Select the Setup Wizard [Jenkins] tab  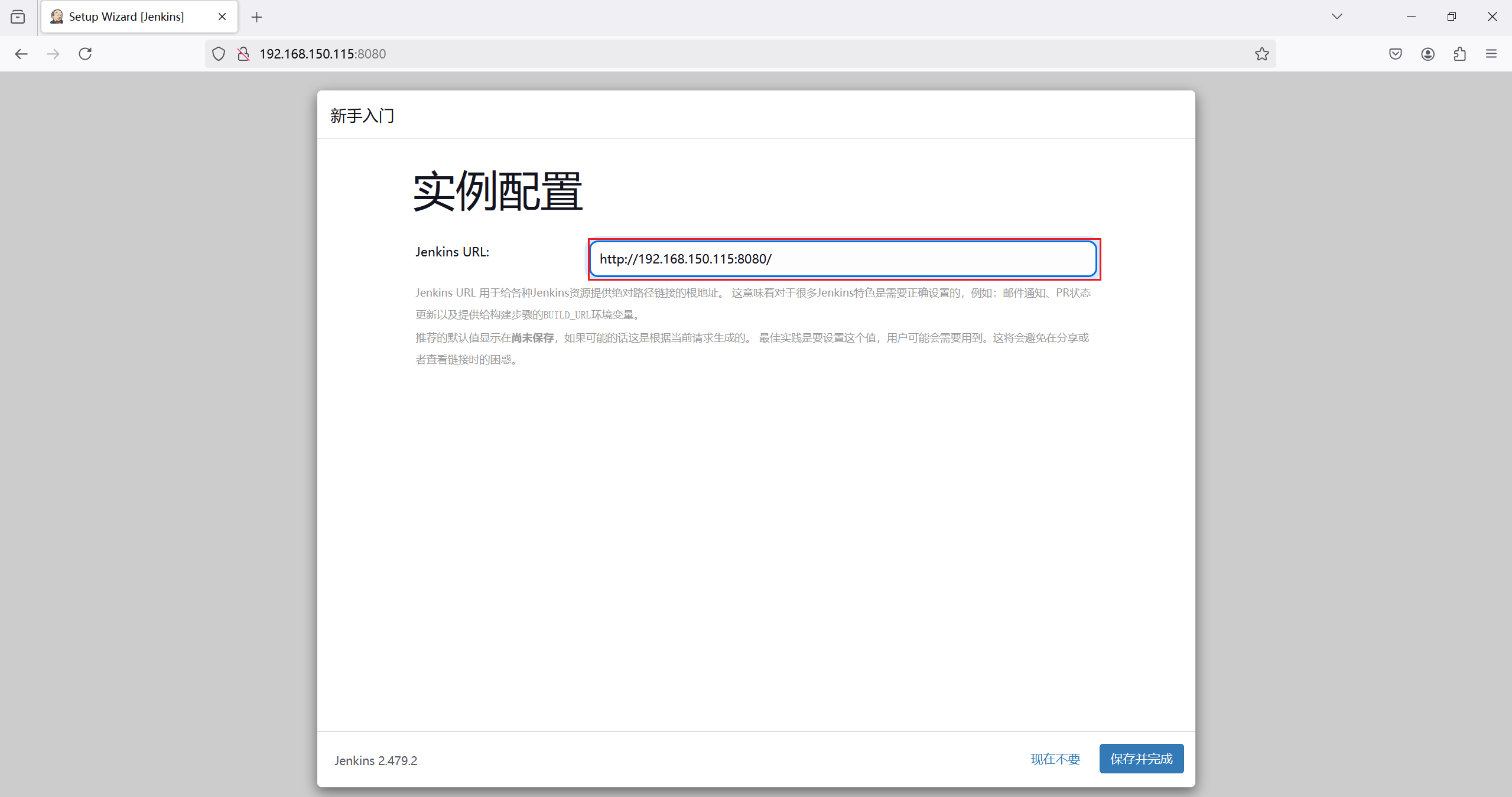(139, 17)
